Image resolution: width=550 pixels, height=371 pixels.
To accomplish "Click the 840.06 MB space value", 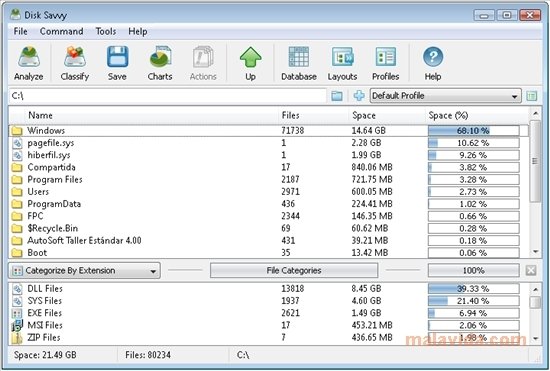I will tap(372, 168).
